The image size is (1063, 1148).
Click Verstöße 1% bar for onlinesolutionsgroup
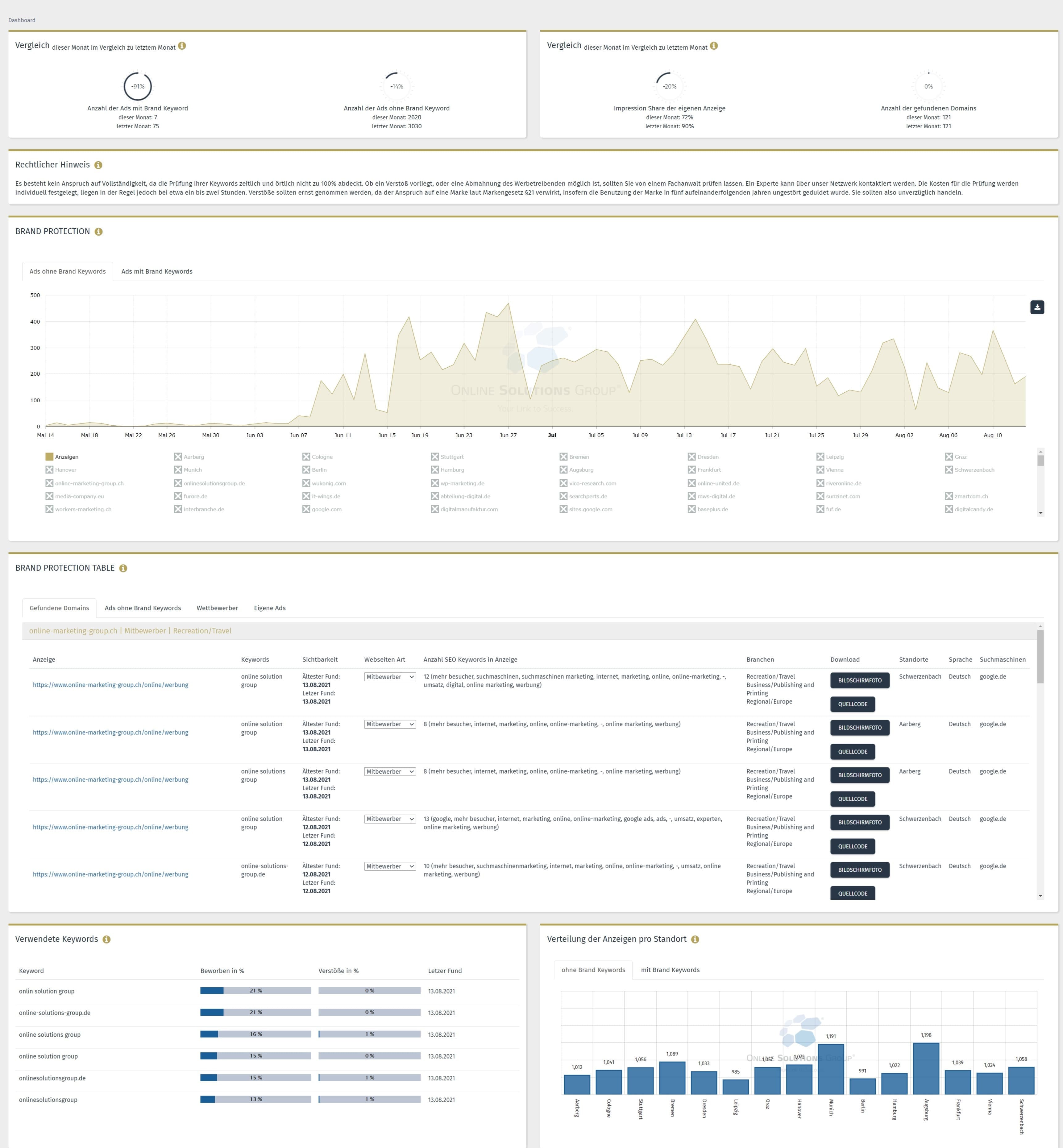[x=369, y=1100]
